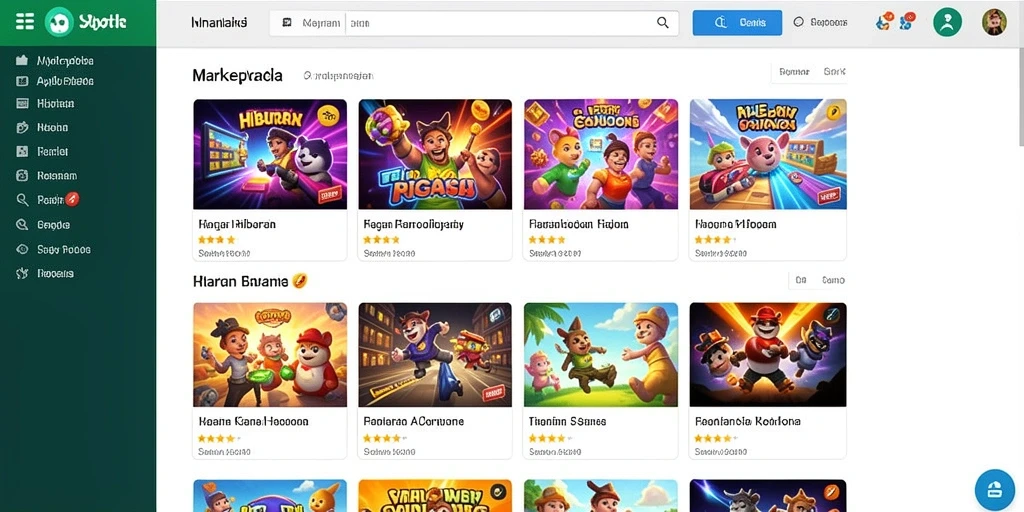
Task: Open the Mejnam dropdown in search bar
Action: 312,23
